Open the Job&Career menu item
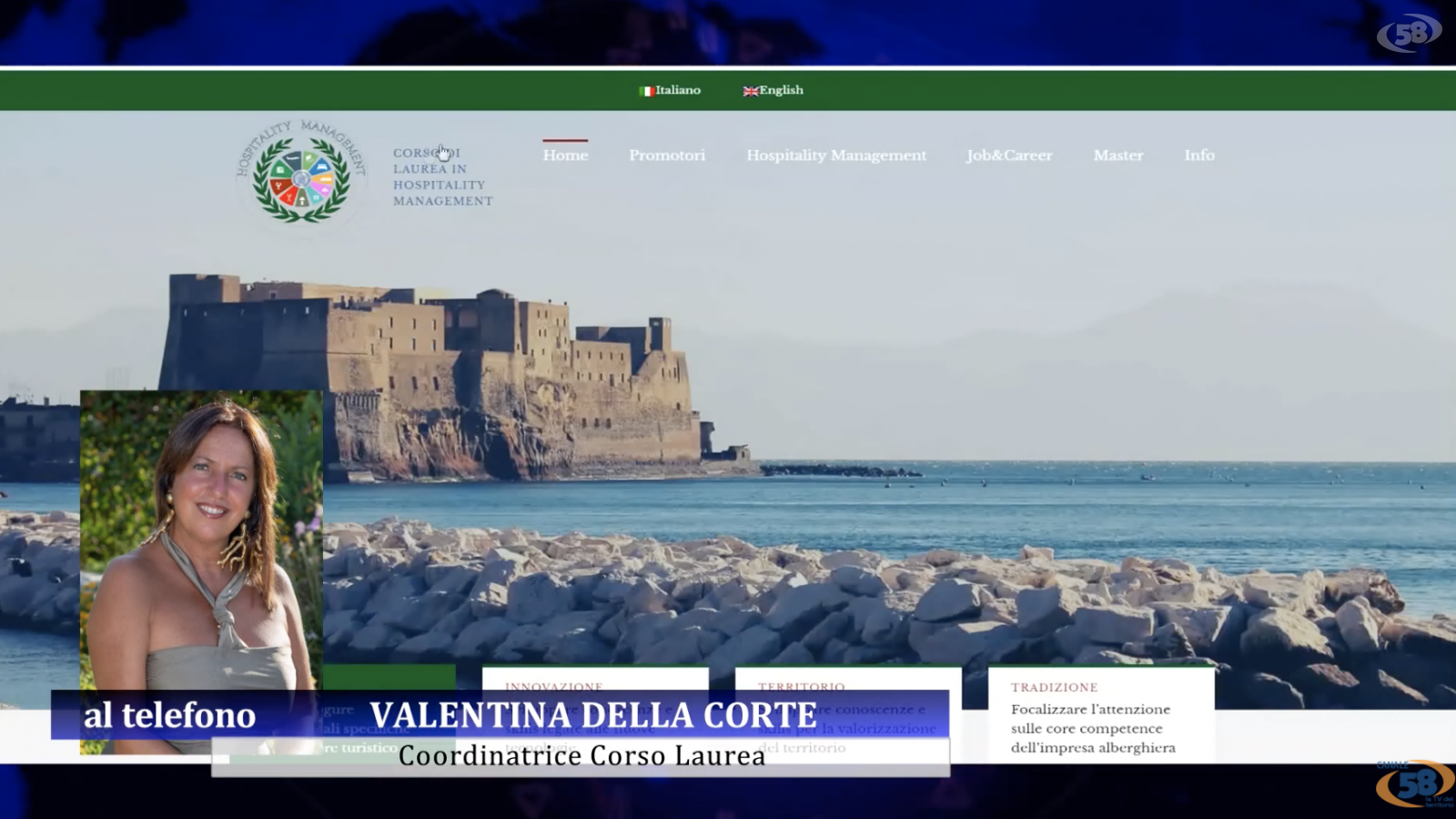Image resolution: width=1456 pixels, height=819 pixels. (1009, 155)
